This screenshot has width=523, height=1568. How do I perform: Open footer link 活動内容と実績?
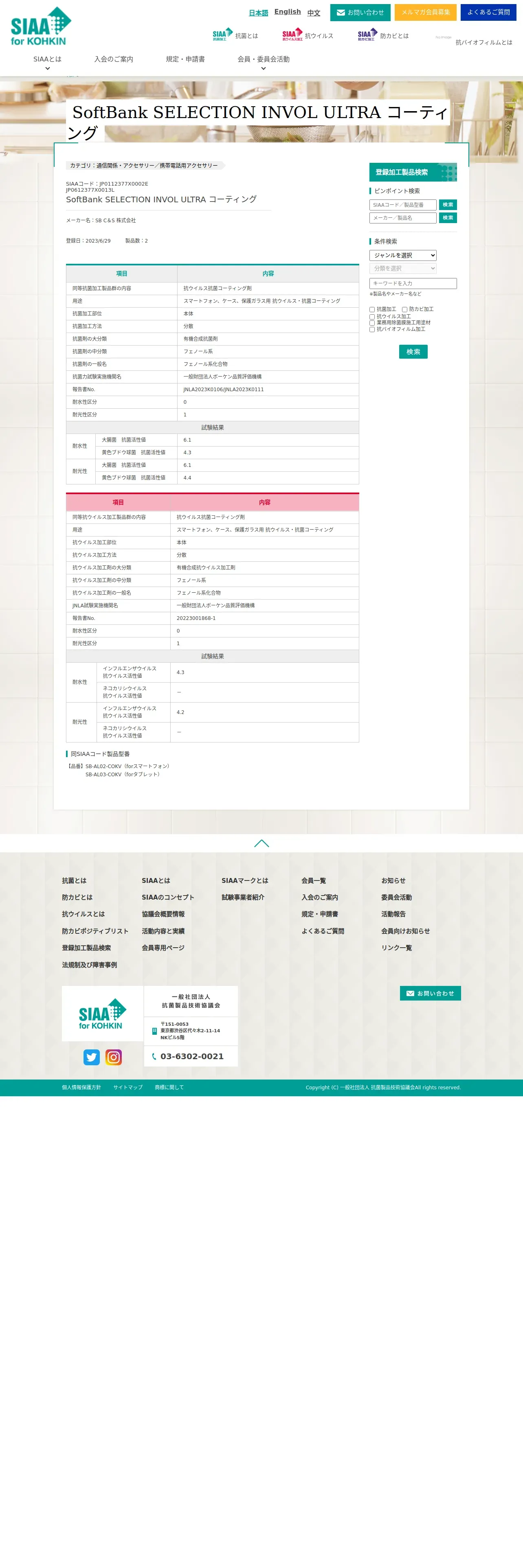163,931
